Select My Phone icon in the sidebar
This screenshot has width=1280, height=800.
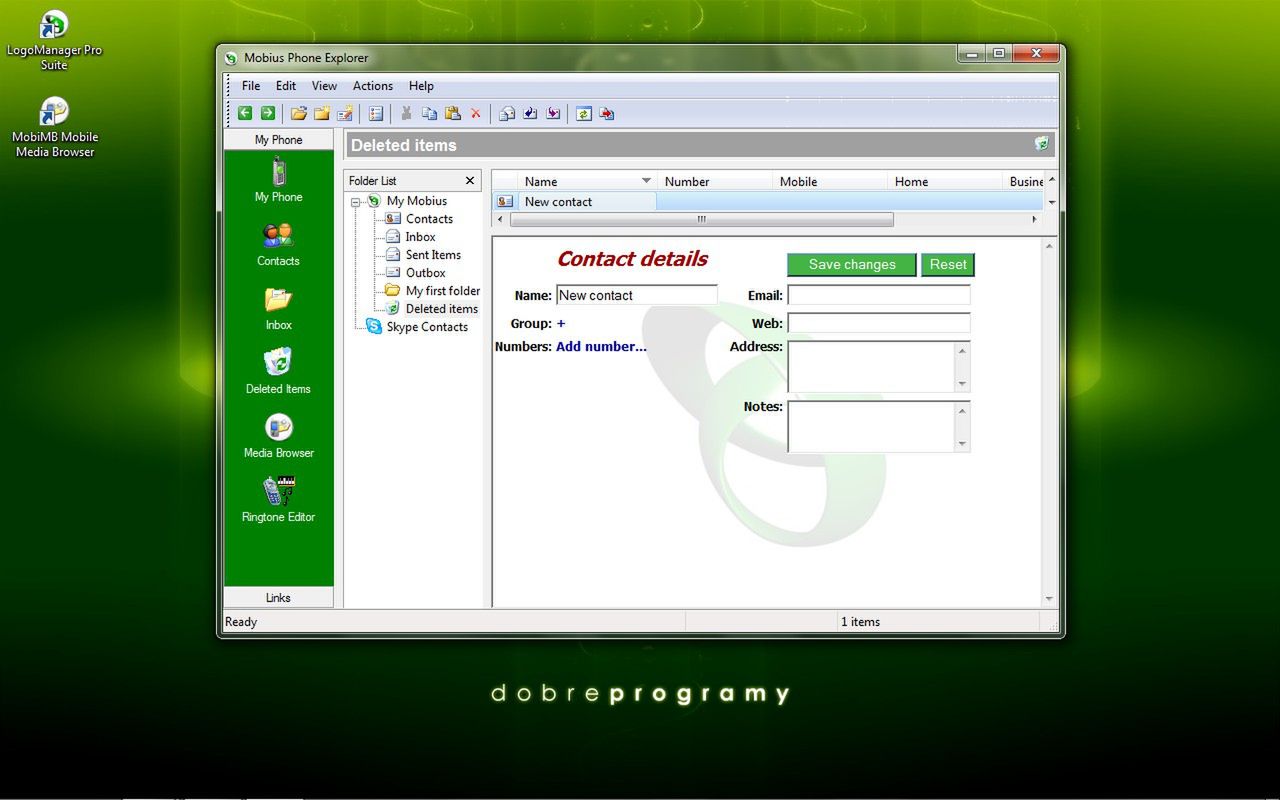click(x=278, y=178)
